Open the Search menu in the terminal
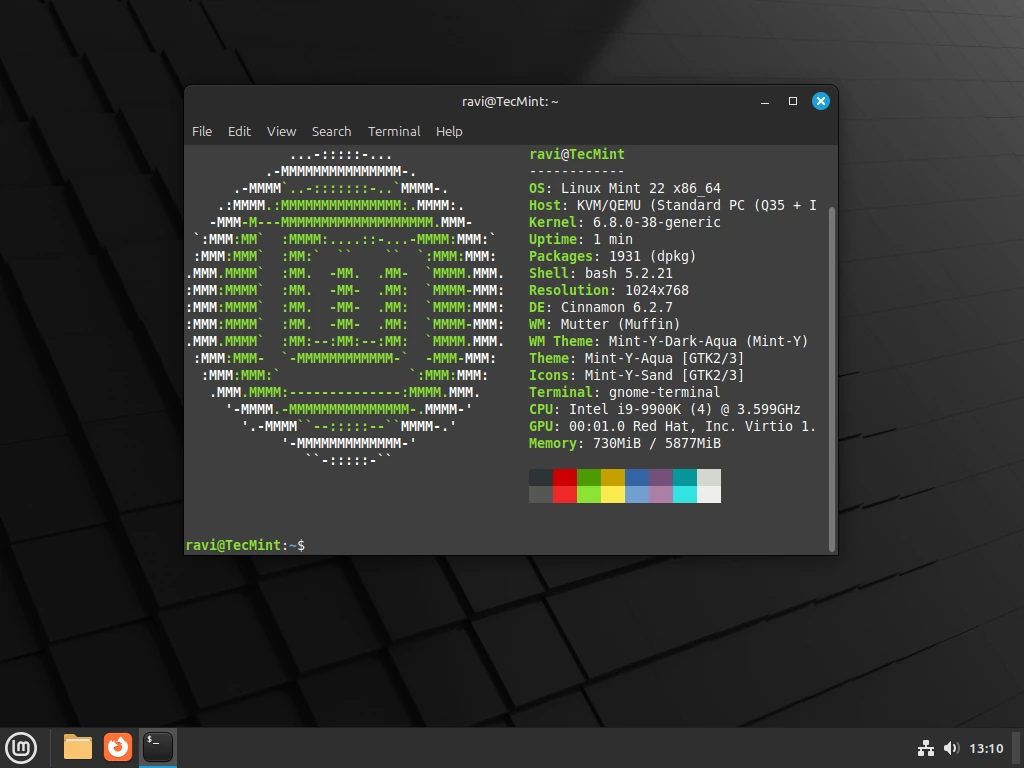This screenshot has height=768, width=1024. 331,131
